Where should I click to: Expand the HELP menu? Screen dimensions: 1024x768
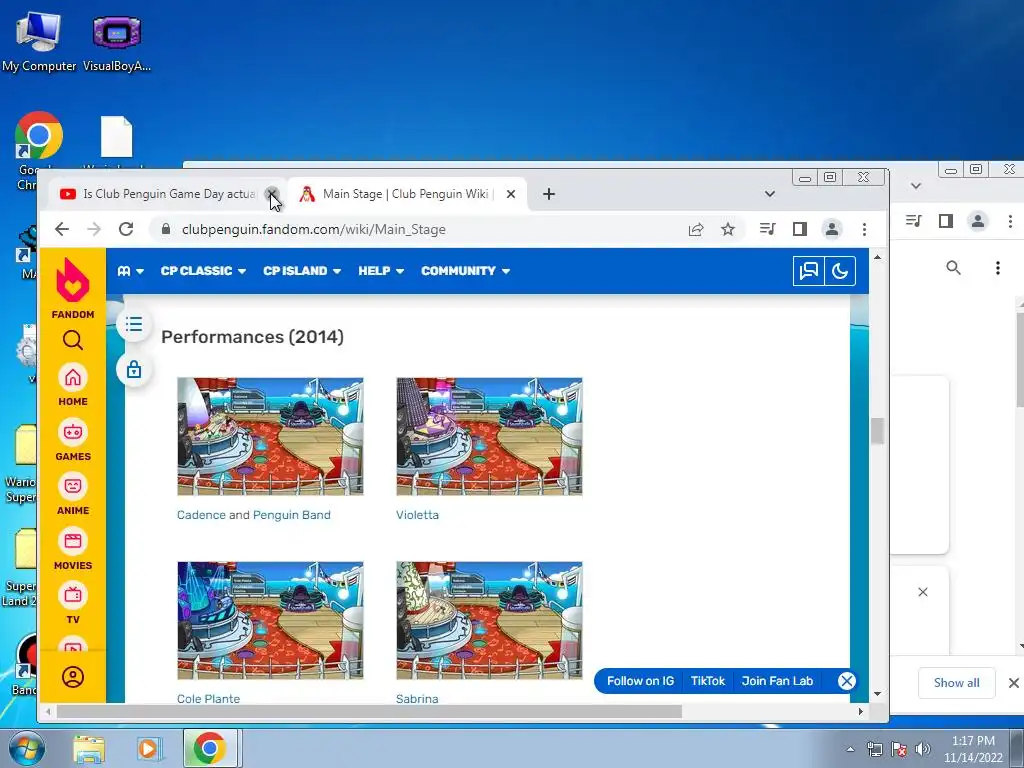tap(381, 271)
